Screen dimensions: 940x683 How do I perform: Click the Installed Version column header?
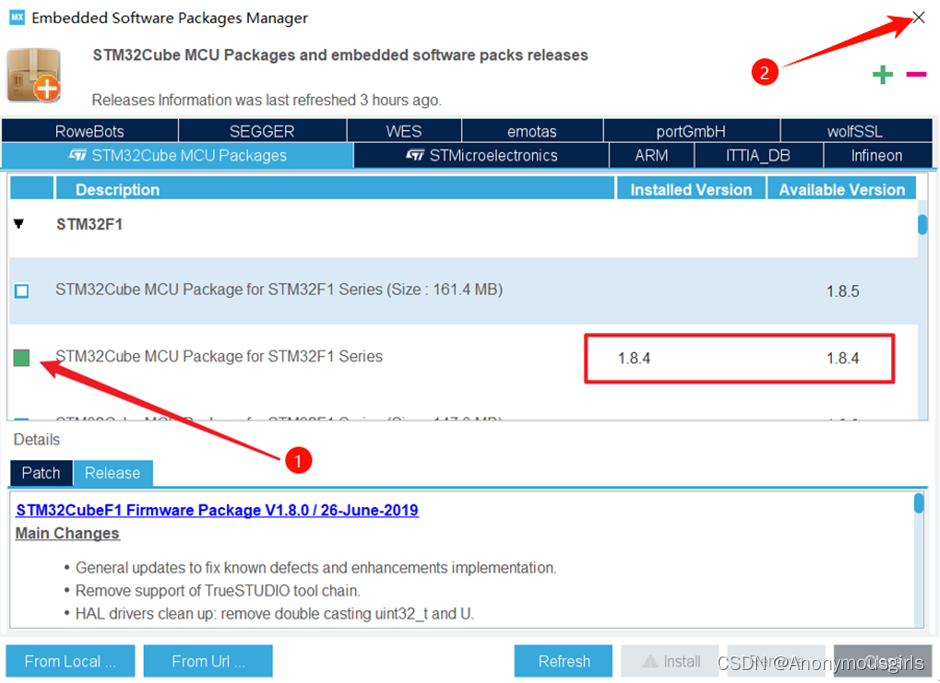tap(691, 189)
